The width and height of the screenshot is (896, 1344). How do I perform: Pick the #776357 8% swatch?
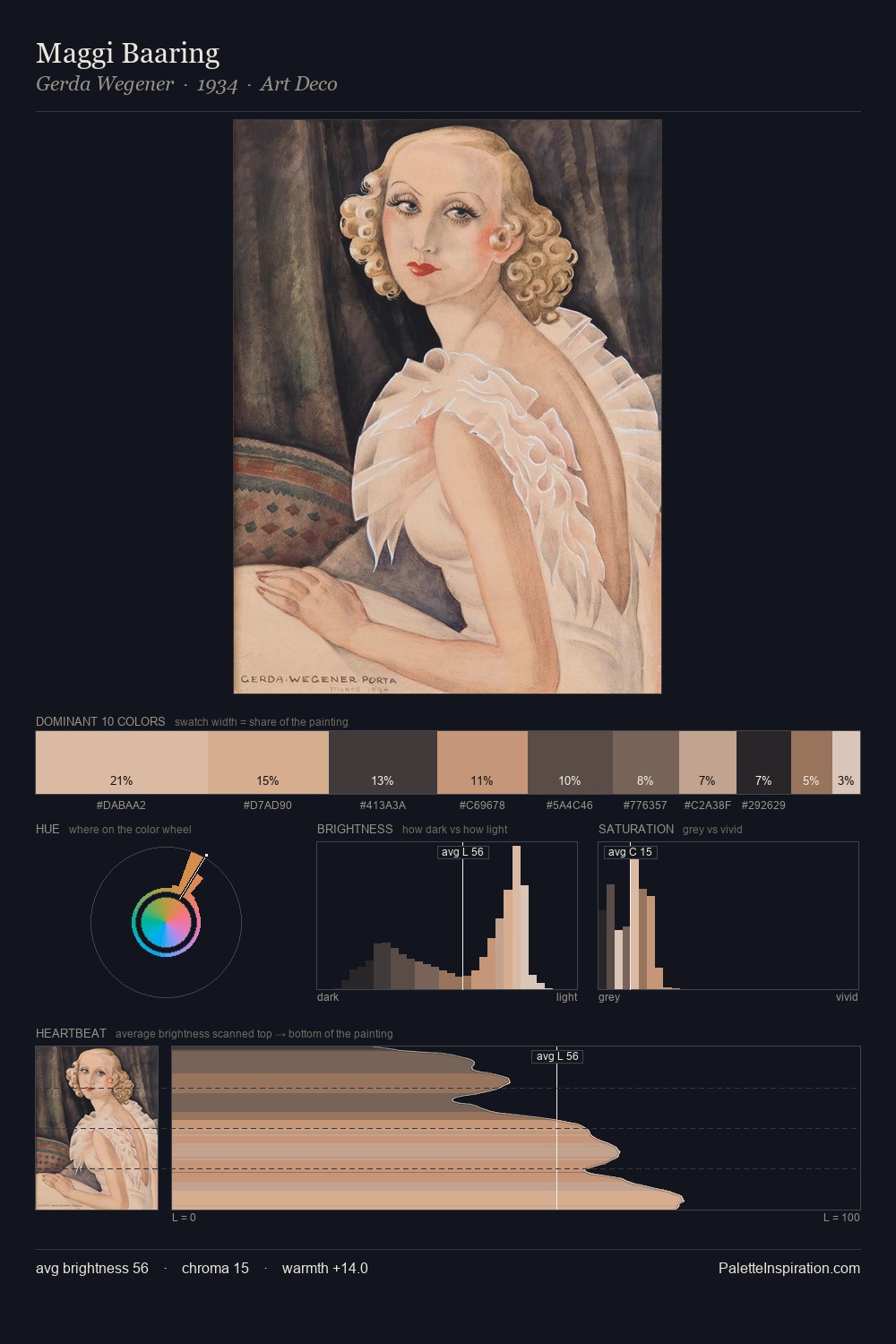(x=646, y=762)
